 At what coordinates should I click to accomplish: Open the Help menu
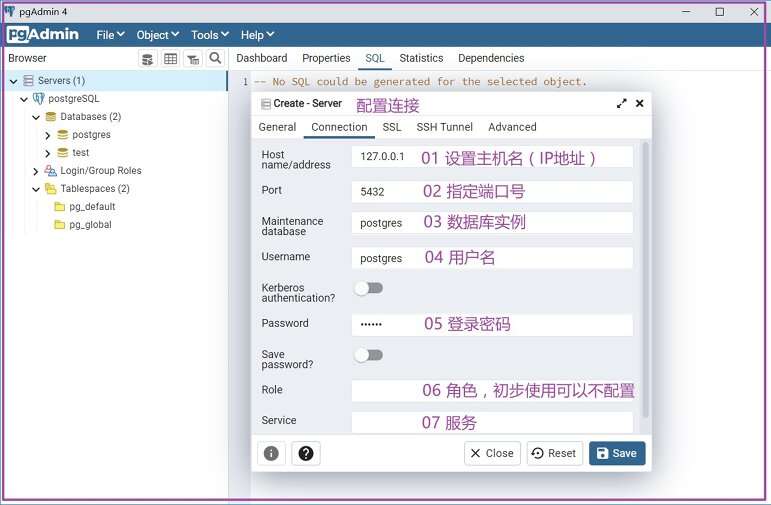pos(257,35)
